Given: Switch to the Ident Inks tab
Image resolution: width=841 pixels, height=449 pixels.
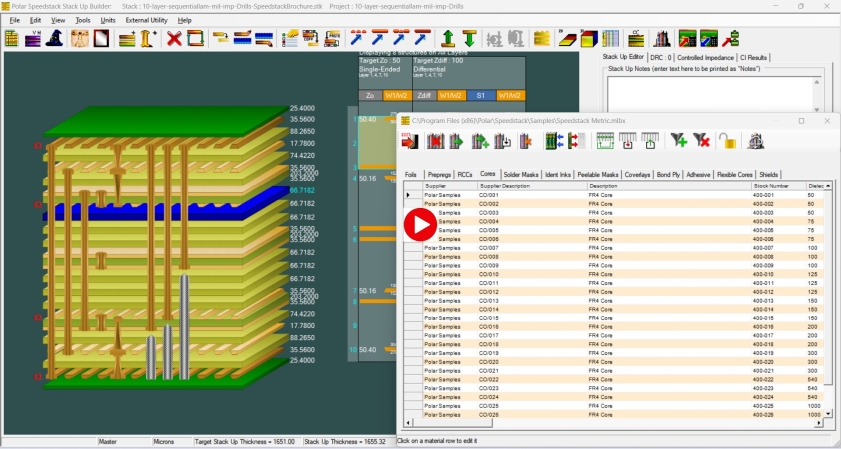Looking at the screenshot, I should (558, 175).
